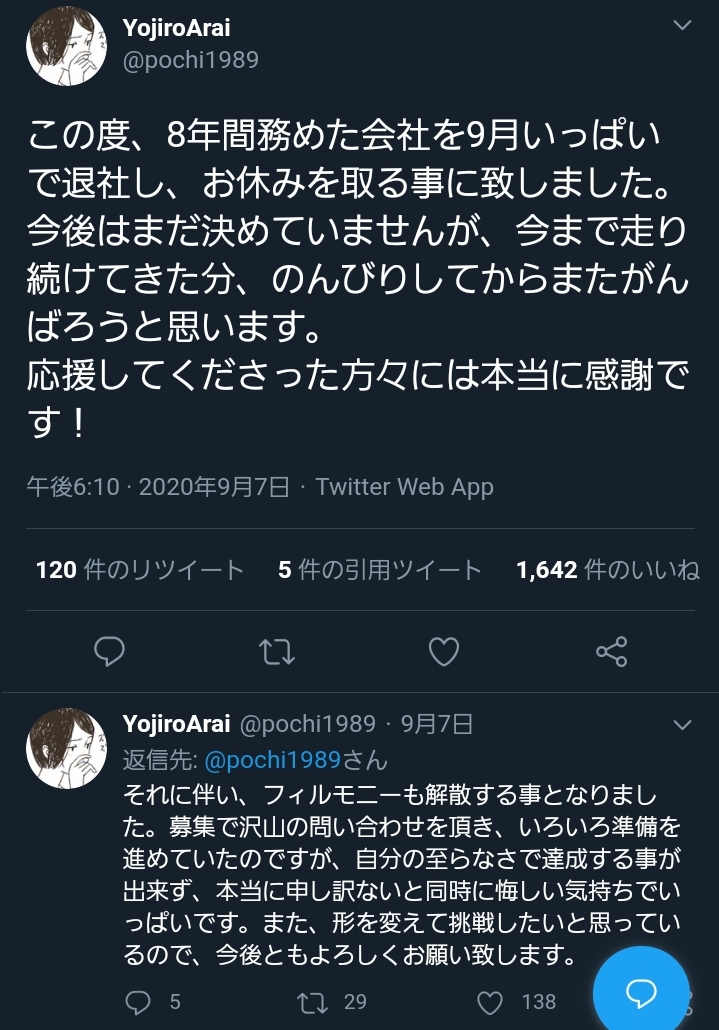Image resolution: width=719 pixels, height=1030 pixels.
Task: Like the main tweet with heart icon
Action: pyautogui.click(x=443, y=652)
